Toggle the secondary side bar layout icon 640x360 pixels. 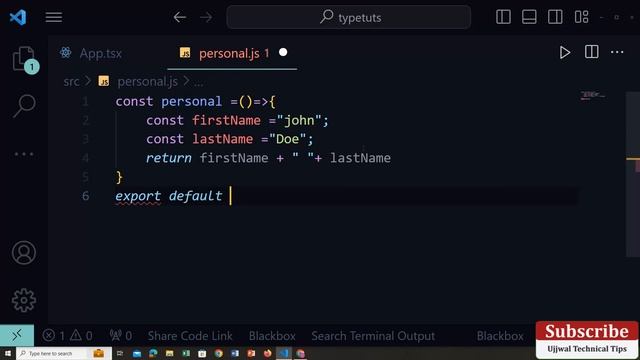[x=555, y=17]
